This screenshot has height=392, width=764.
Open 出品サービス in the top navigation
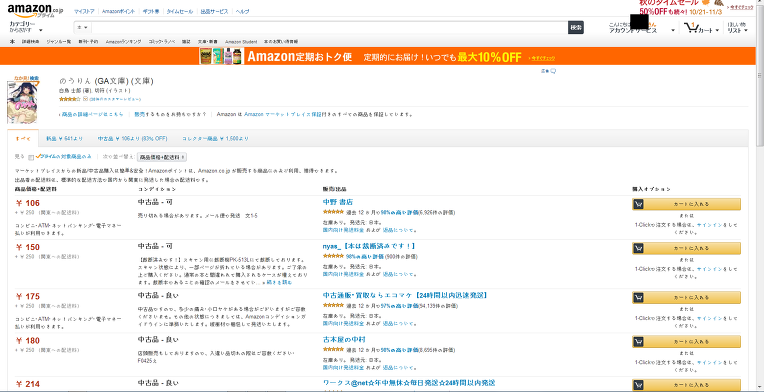[214, 11]
